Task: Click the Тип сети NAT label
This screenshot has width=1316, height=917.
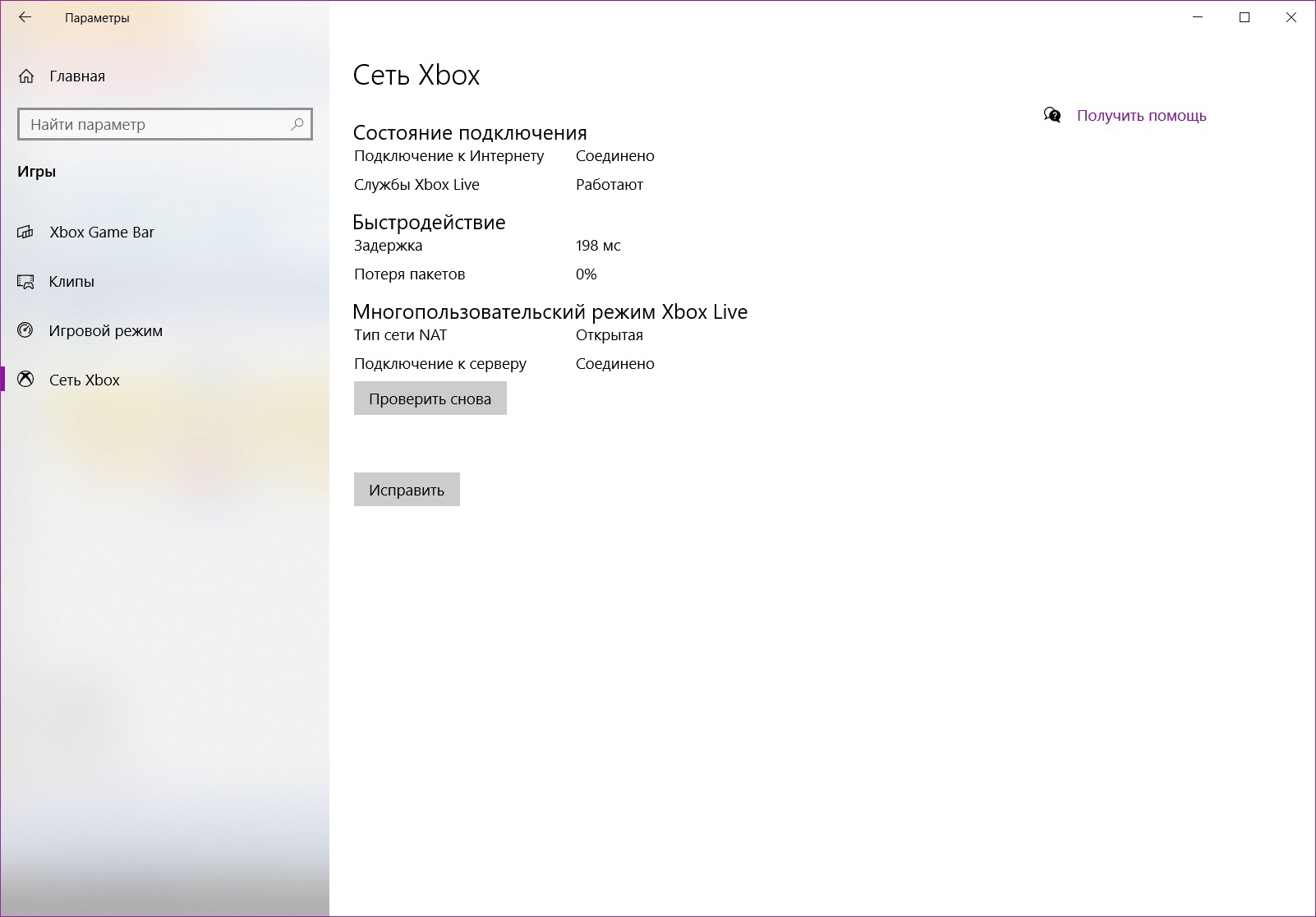Action: point(401,335)
